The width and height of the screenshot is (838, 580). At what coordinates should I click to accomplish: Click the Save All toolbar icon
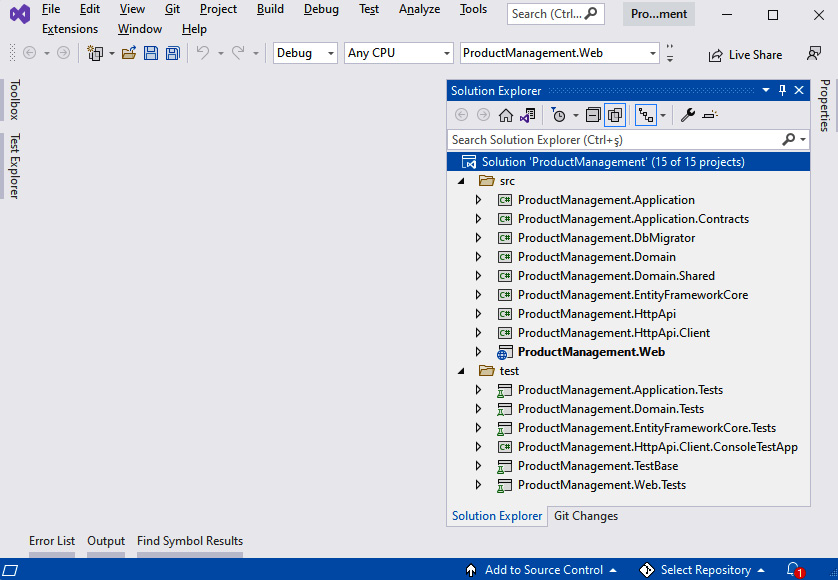click(172, 53)
